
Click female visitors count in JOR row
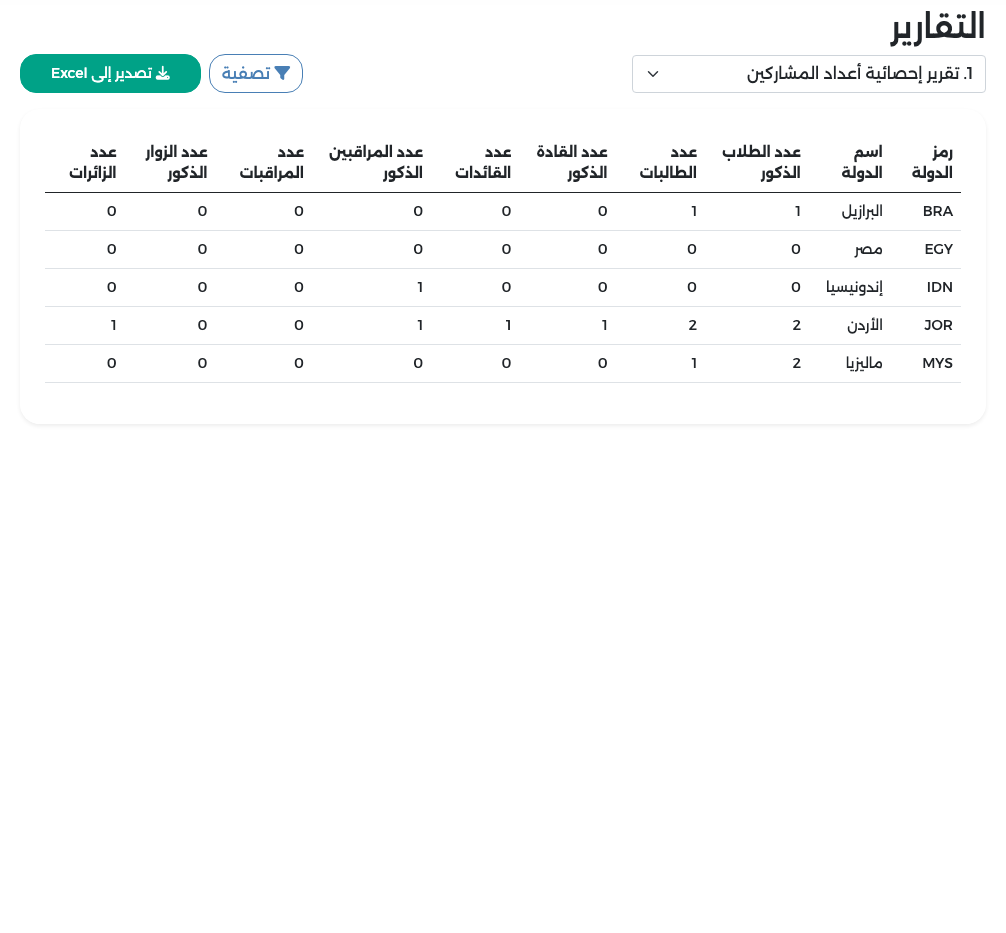point(113,325)
